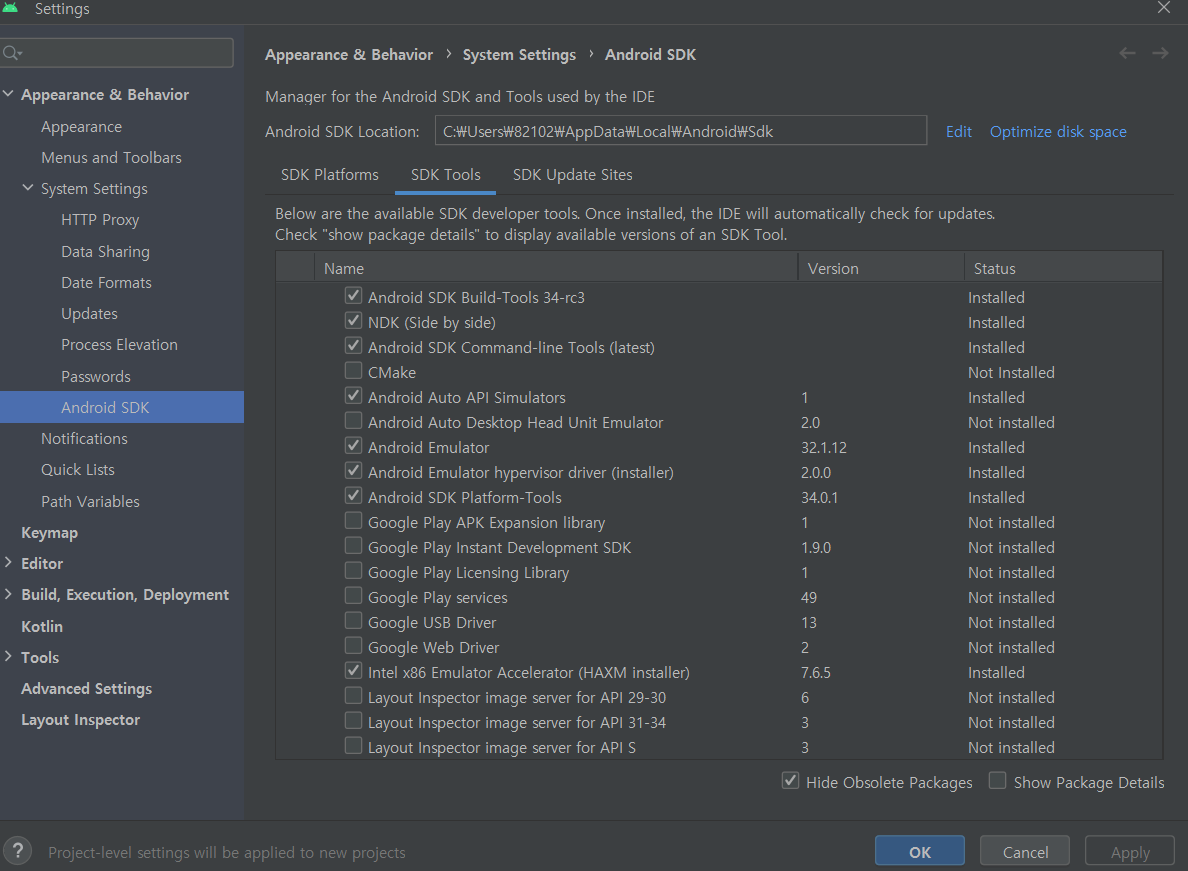This screenshot has height=871, width=1188.
Task: Select Kotlin settings page
Action: pyautogui.click(x=42, y=626)
